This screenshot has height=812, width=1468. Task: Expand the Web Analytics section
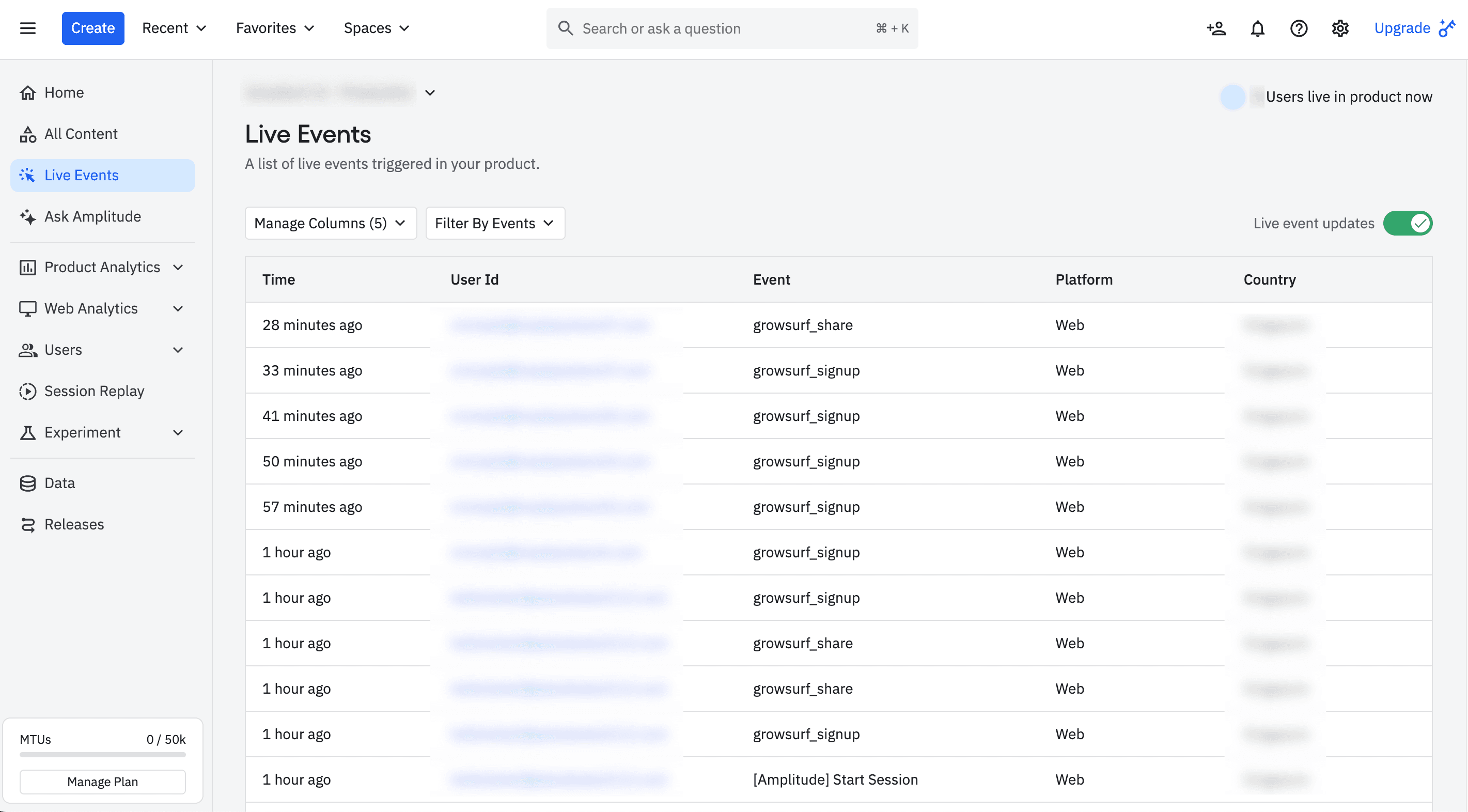178,308
